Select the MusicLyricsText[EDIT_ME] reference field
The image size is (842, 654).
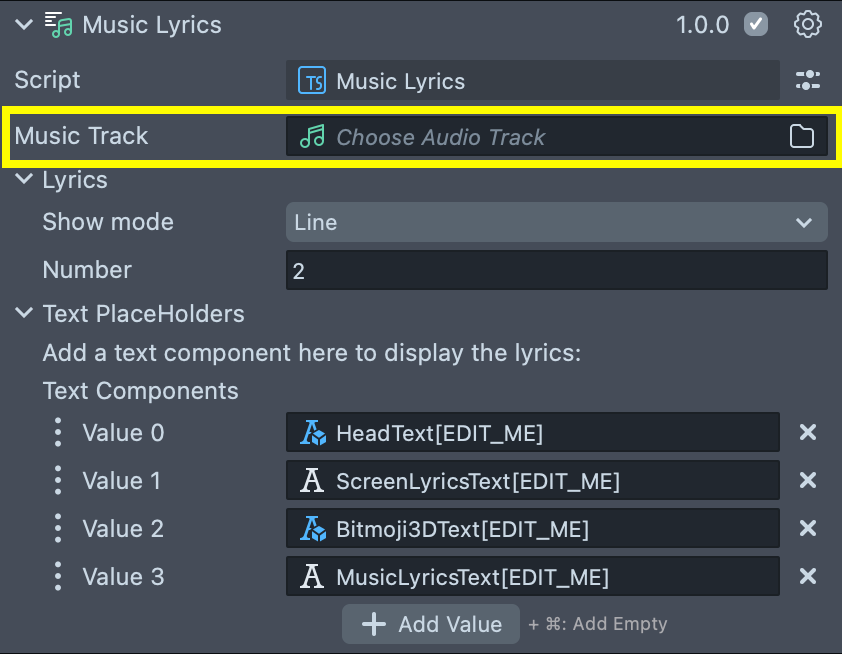pos(532,577)
